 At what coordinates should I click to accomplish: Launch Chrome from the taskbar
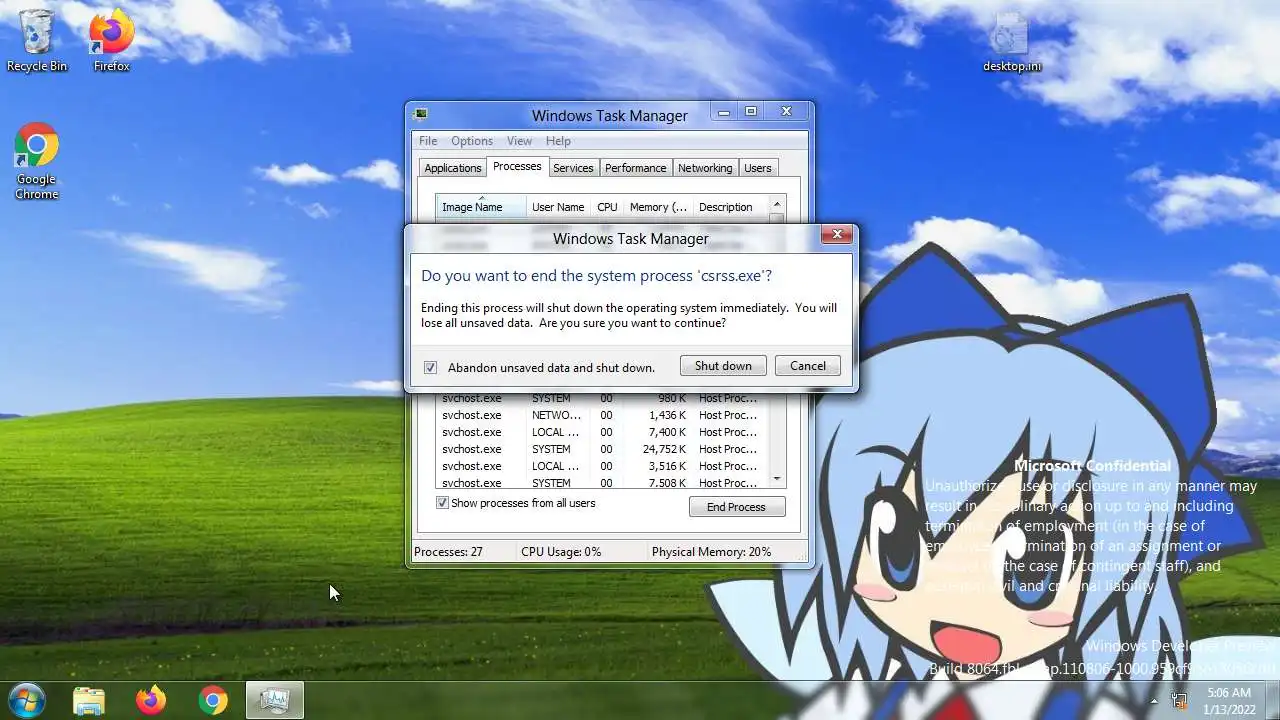click(x=212, y=700)
